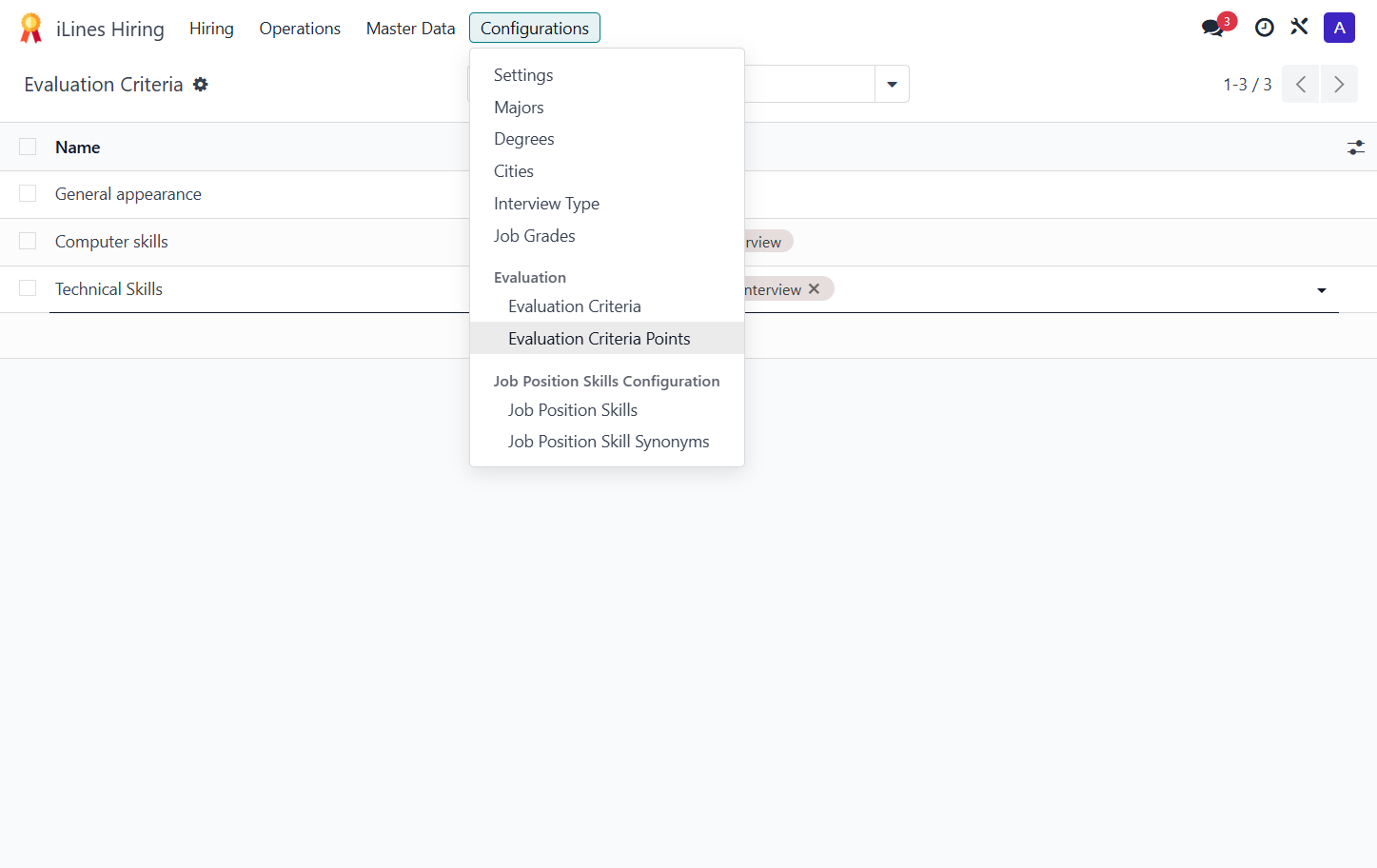Viewport: 1377px width, 868px height.
Task: Open the column settings adjust icon
Action: pos(1356,148)
